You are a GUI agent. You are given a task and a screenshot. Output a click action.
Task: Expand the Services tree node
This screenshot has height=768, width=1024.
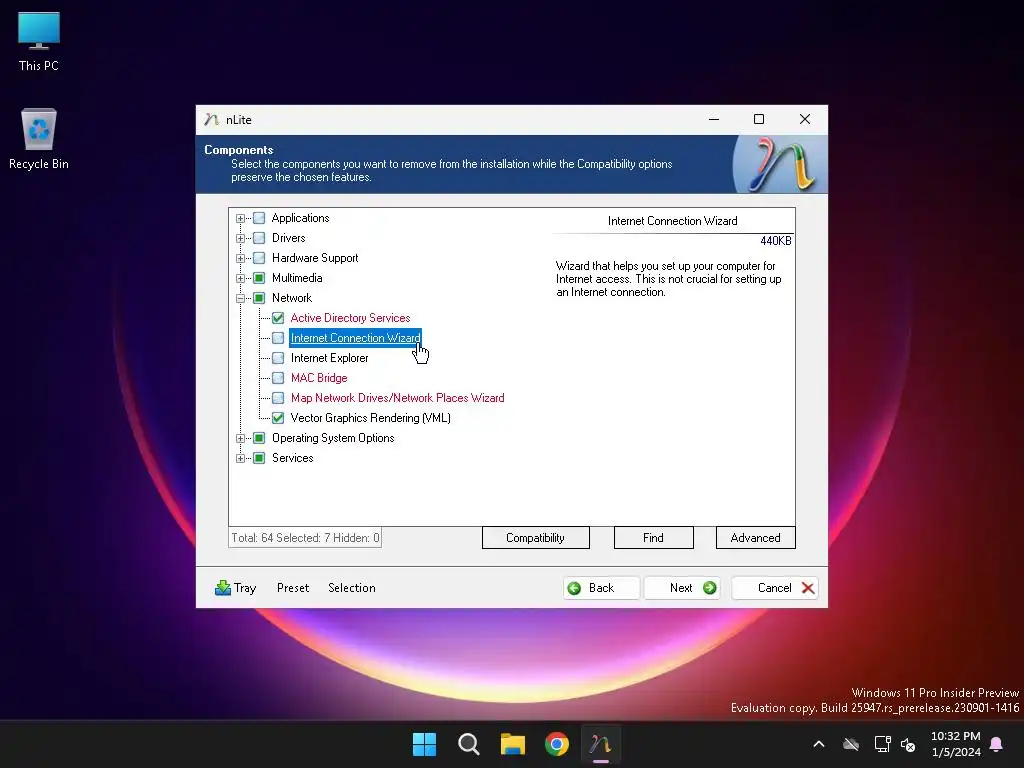coord(240,458)
